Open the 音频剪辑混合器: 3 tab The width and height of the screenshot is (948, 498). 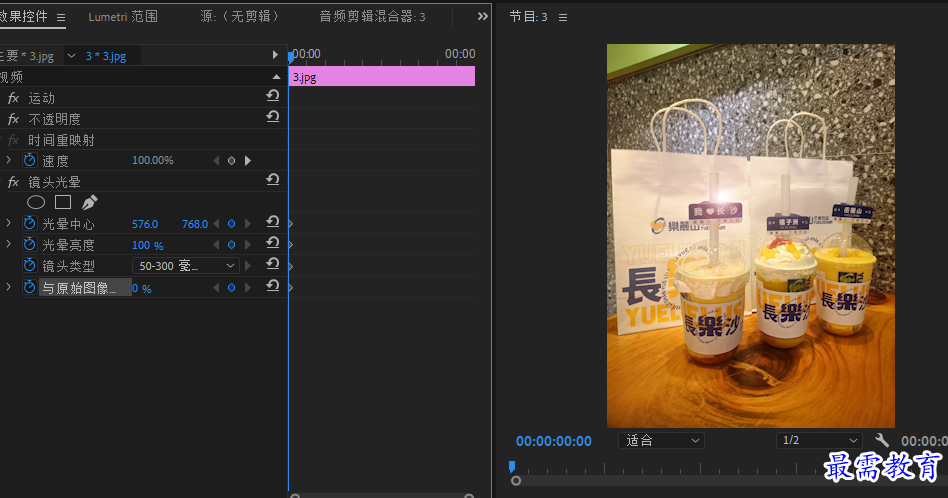(x=372, y=17)
